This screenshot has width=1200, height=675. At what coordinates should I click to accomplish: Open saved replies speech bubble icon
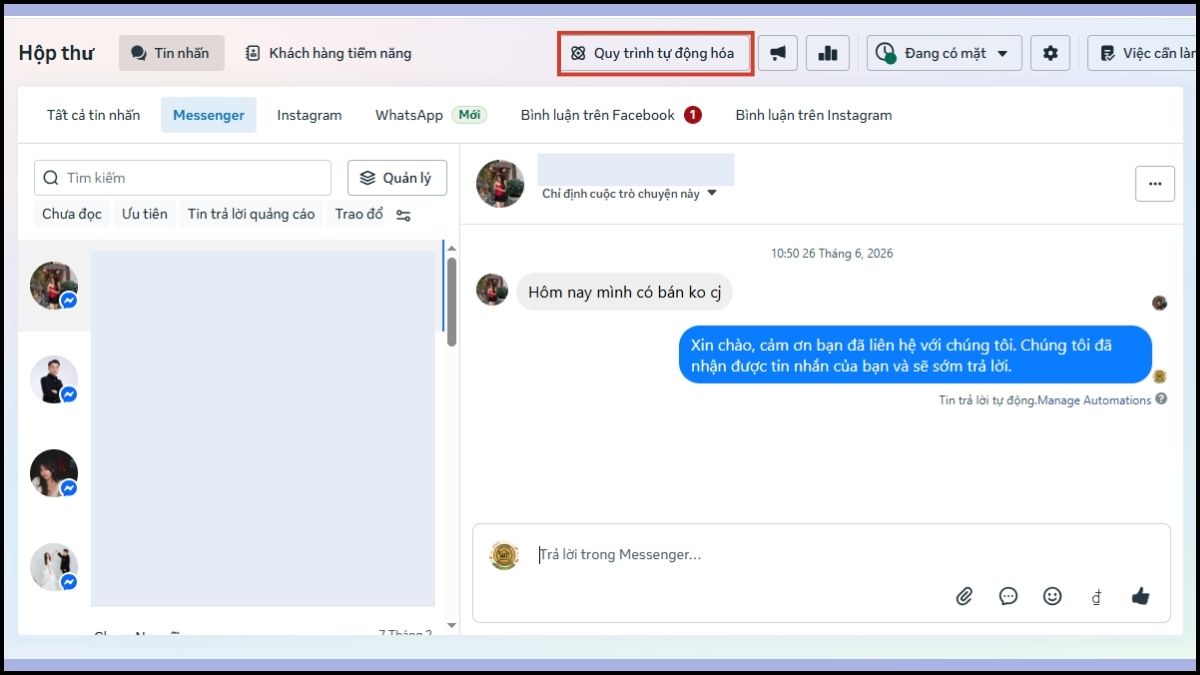[1008, 596]
